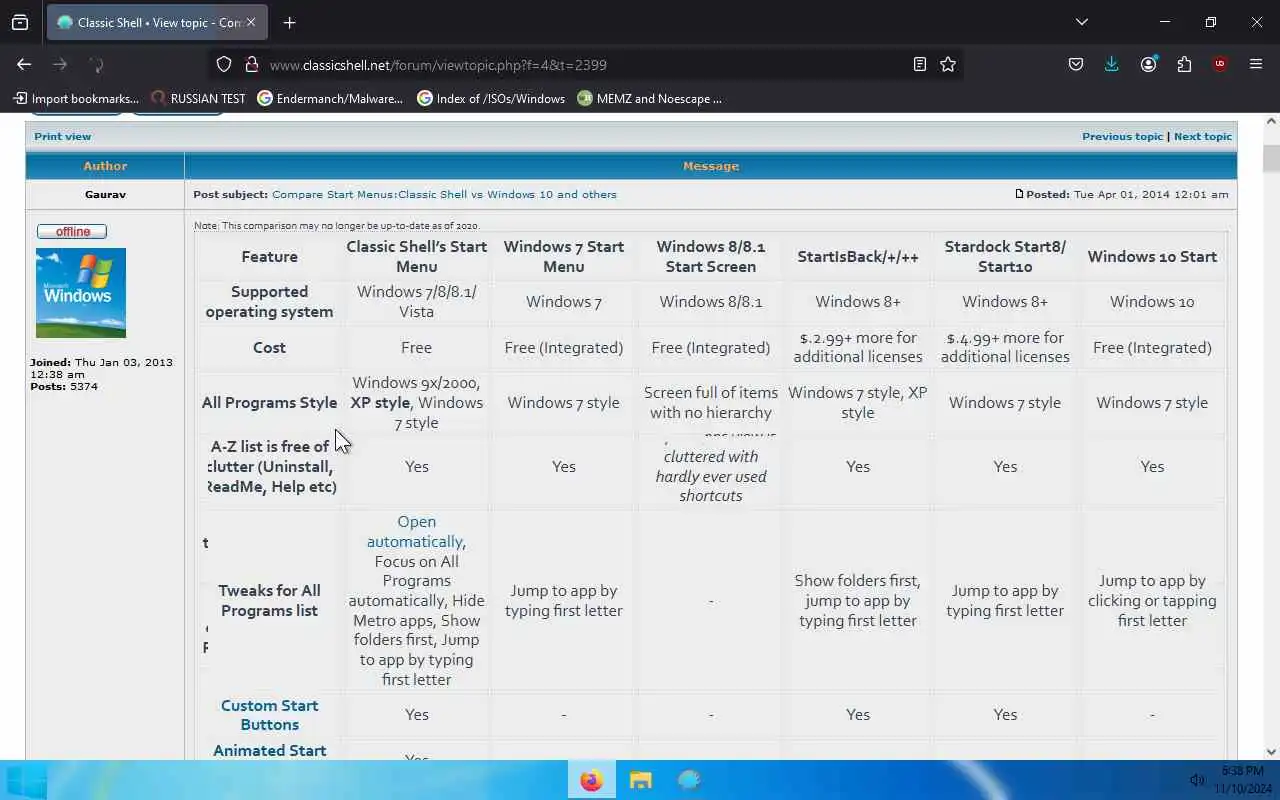
Task: Open the volume control in system tray
Action: [1197, 780]
